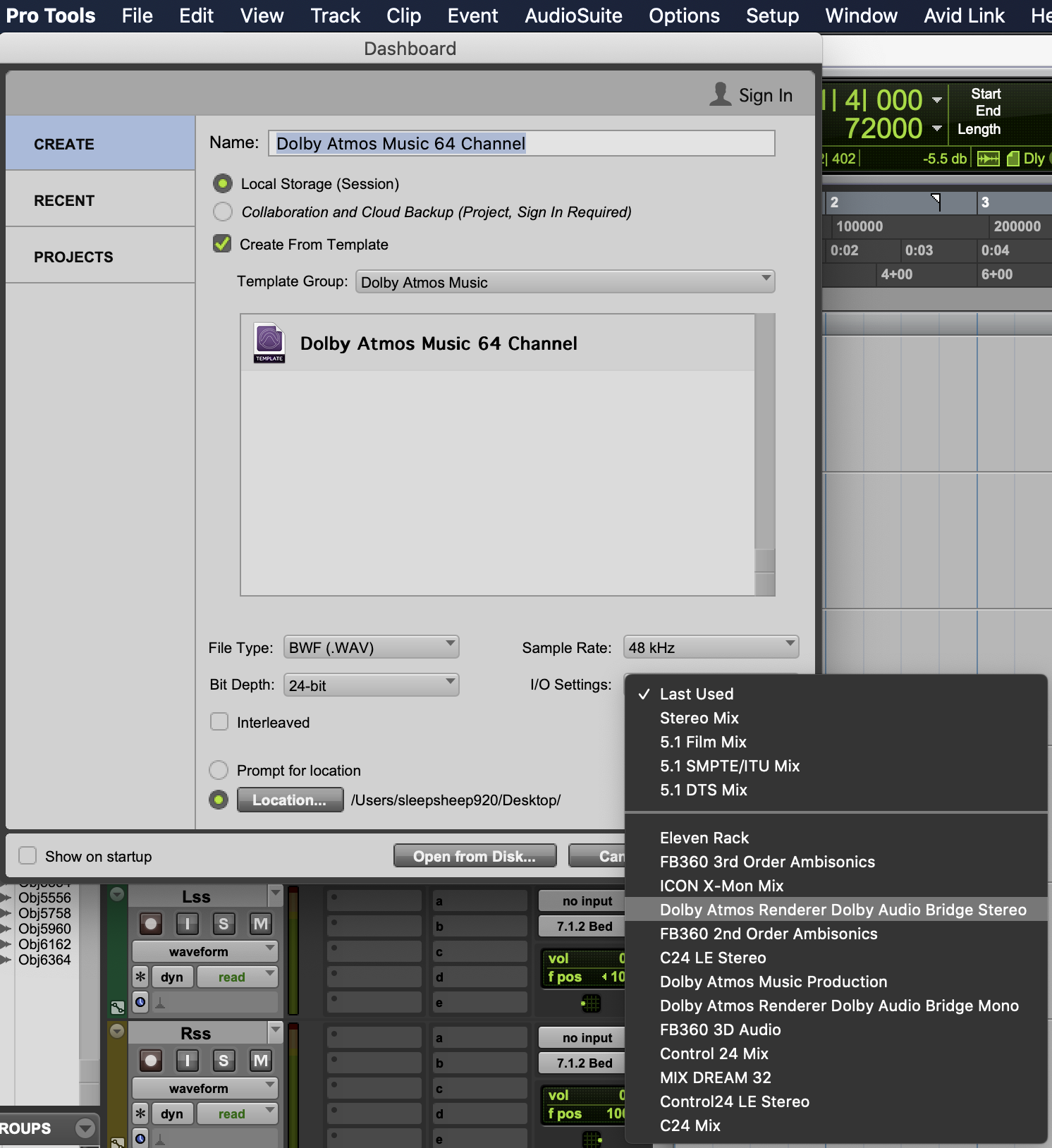Toggle input monitoring on Lss track
1052x1148 pixels.
pos(187,924)
